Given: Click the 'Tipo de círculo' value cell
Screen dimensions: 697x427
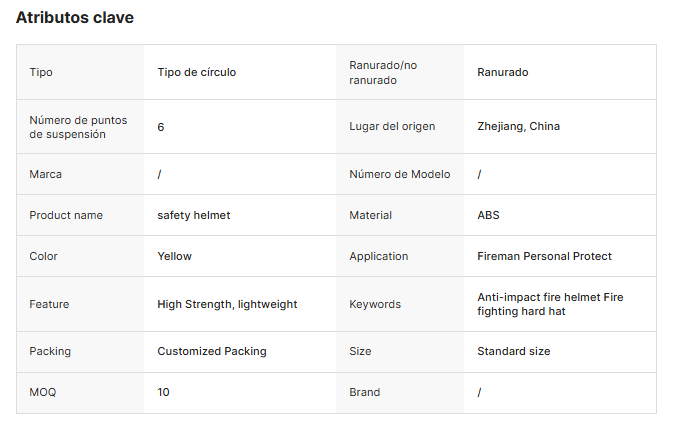Looking at the screenshot, I should [196, 72].
